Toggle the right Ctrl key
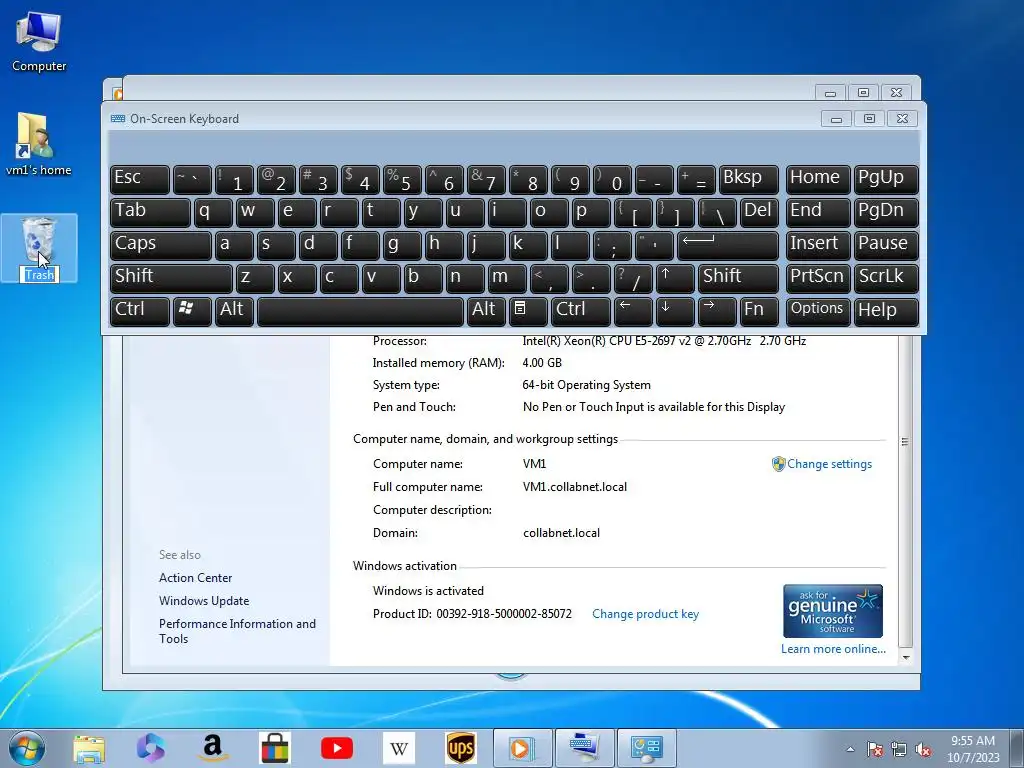This screenshot has width=1024, height=768. click(x=581, y=311)
